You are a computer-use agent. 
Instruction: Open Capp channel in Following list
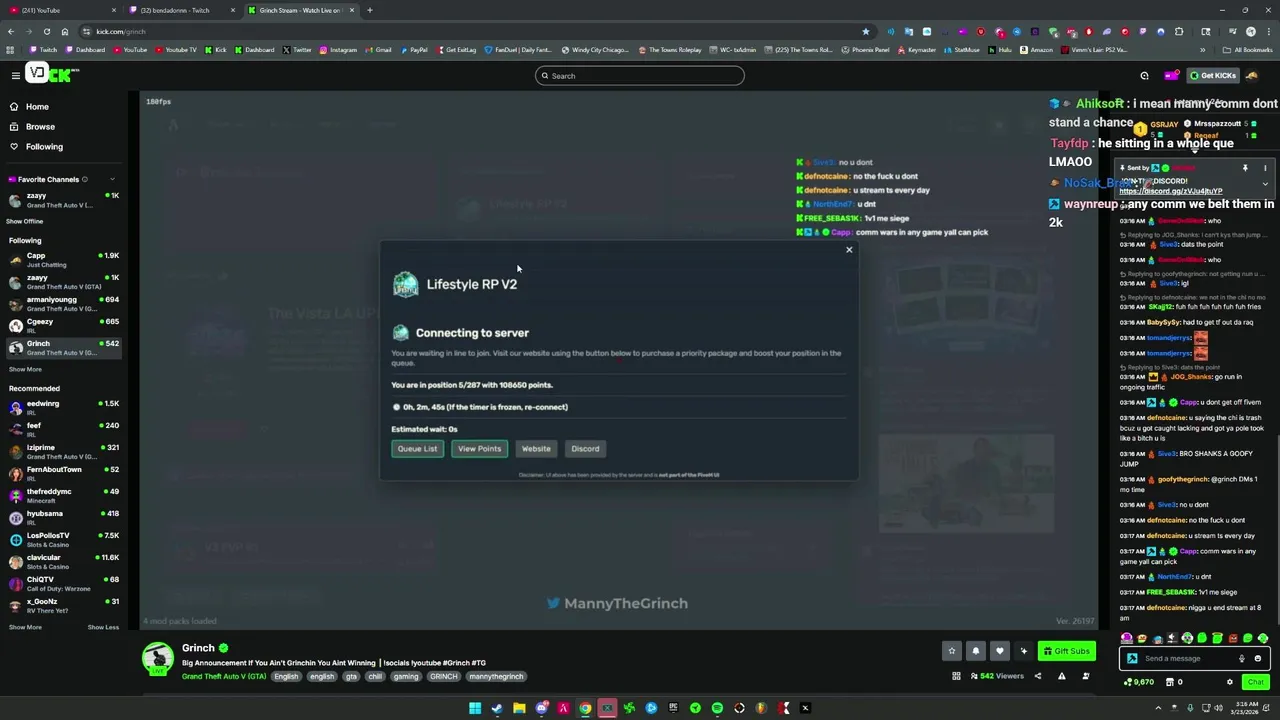(x=64, y=260)
